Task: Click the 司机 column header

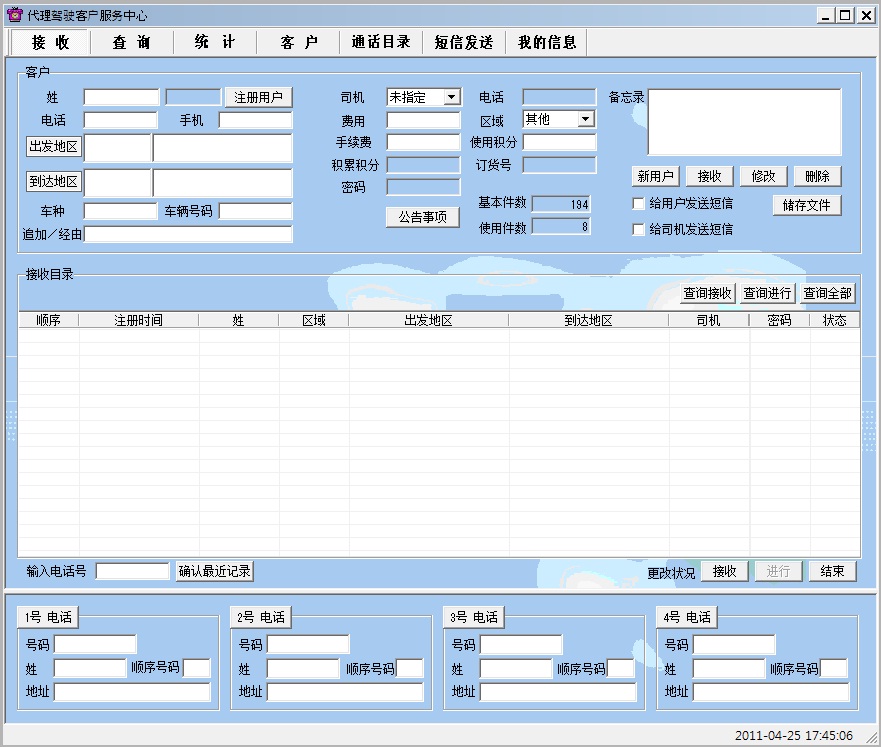Action: click(709, 320)
